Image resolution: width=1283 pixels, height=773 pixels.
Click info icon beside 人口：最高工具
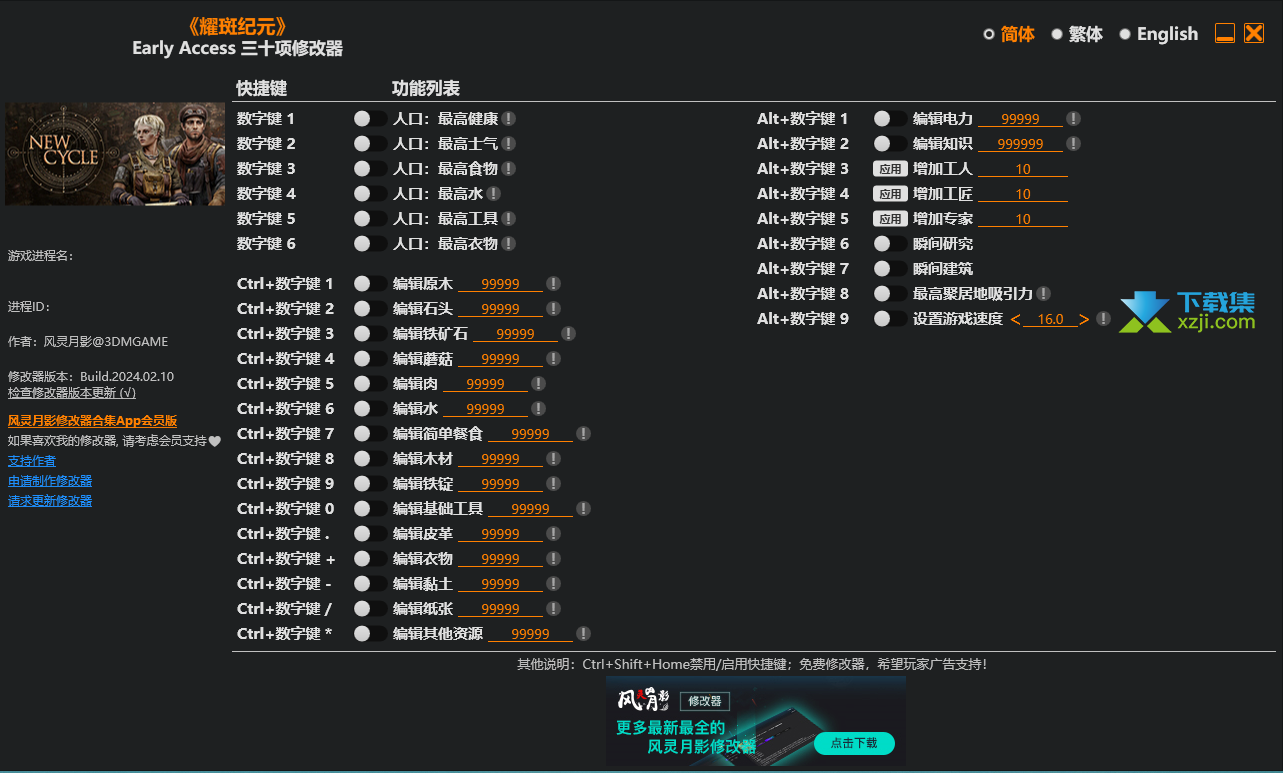click(x=509, y=218)
